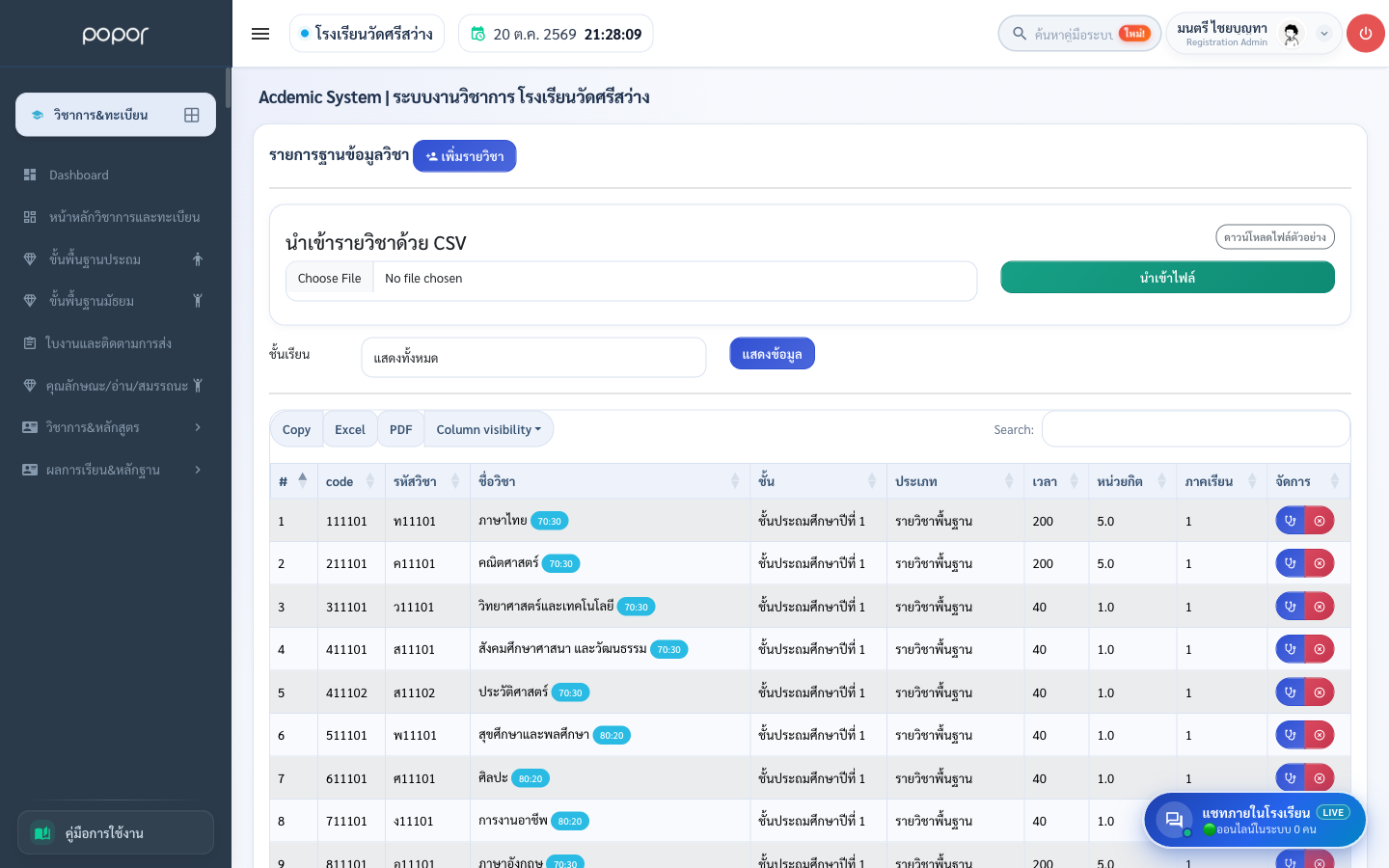Open the Dashboard sidebar item

tap(116, 175)
